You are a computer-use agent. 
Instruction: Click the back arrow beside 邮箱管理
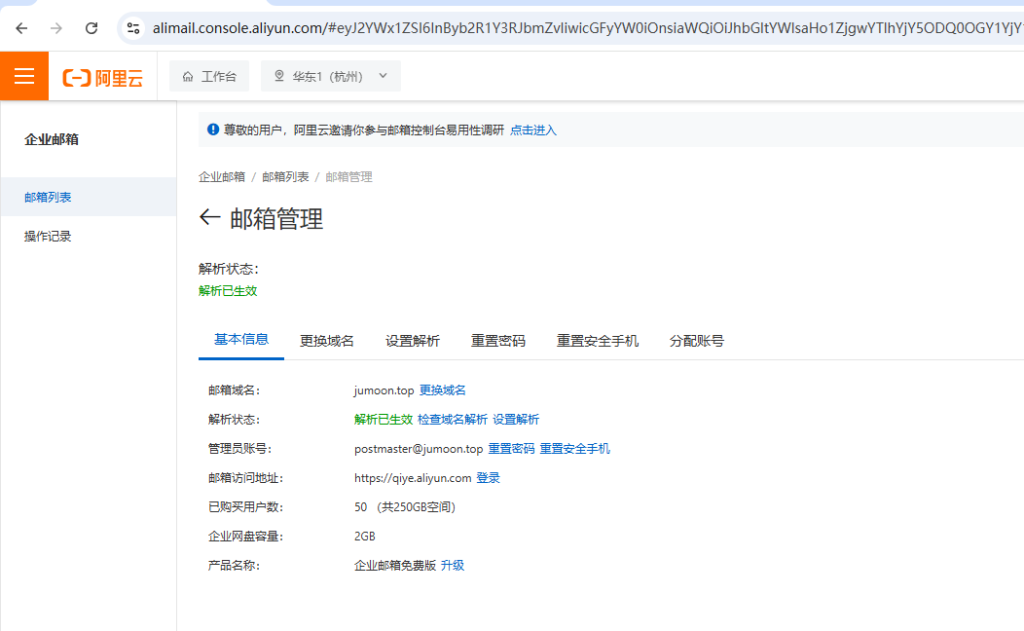pyautogui.click(x=209, y=218)
